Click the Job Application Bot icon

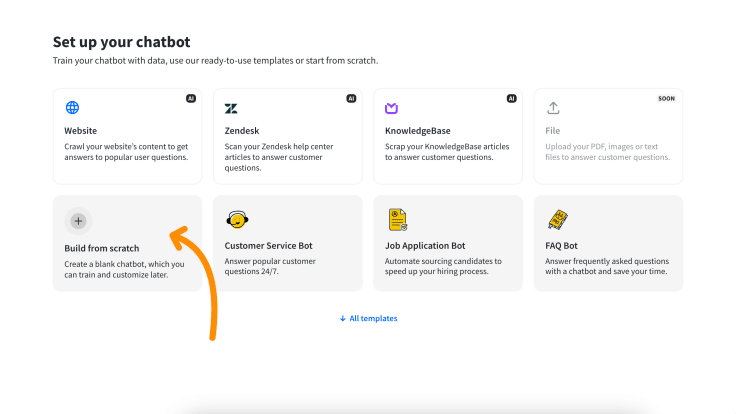397,220
